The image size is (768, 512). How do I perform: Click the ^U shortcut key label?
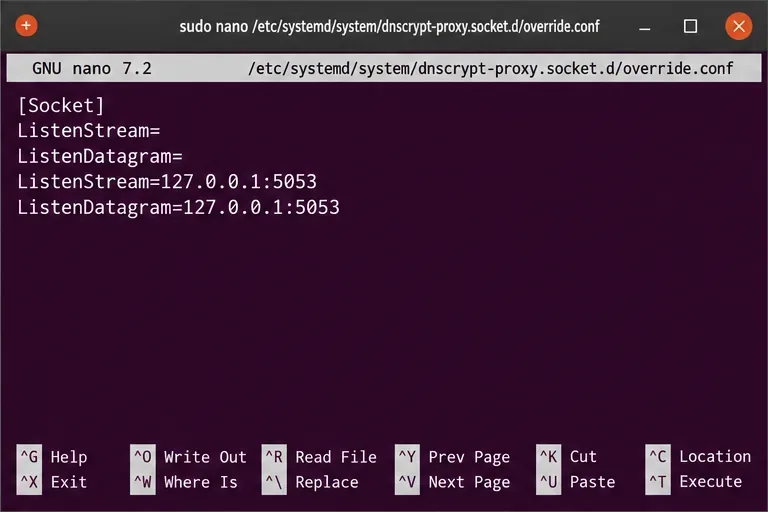click(548, 482)
